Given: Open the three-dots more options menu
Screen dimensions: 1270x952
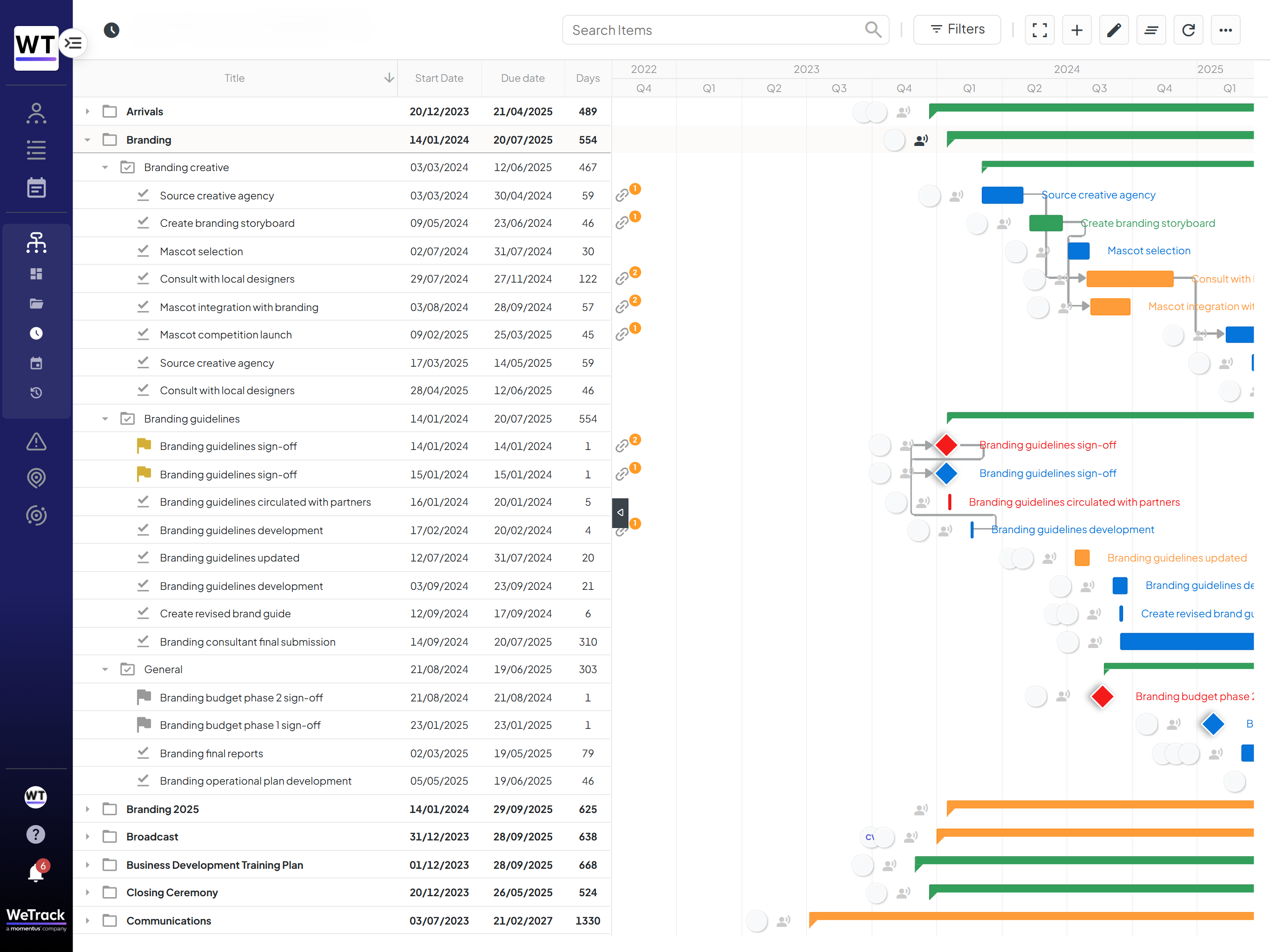Looking at the screenshot, I should (x=1226, y=30).
